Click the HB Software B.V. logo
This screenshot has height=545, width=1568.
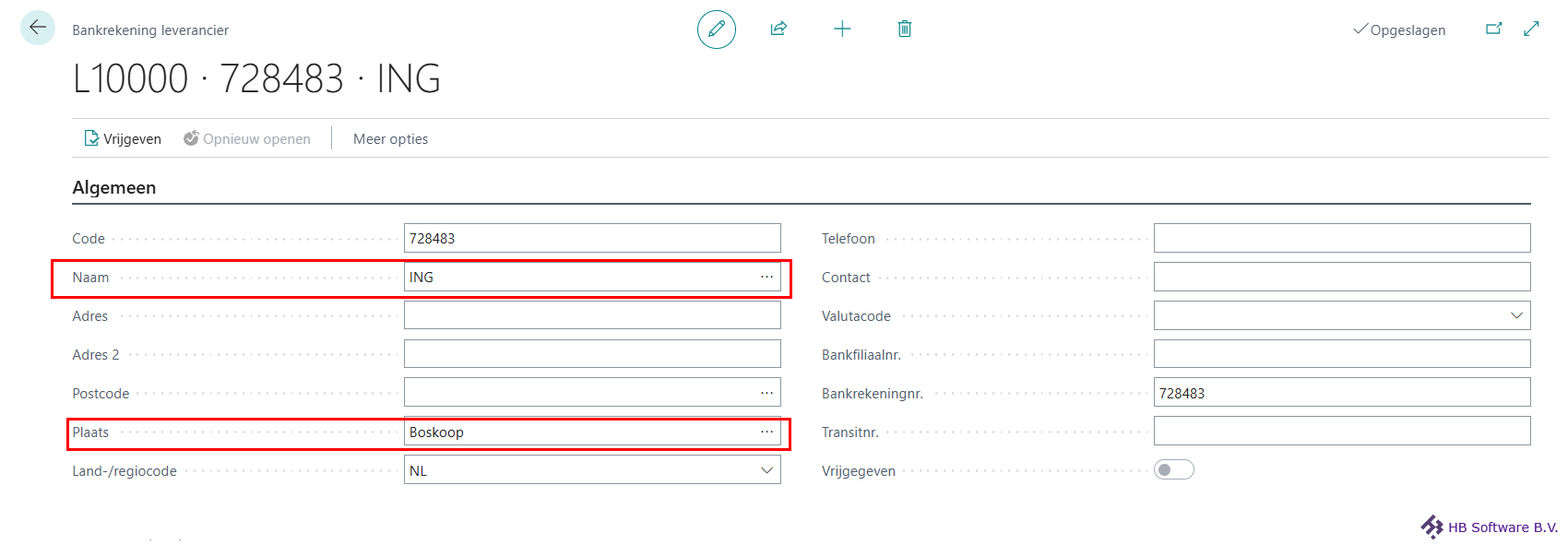1489,527
